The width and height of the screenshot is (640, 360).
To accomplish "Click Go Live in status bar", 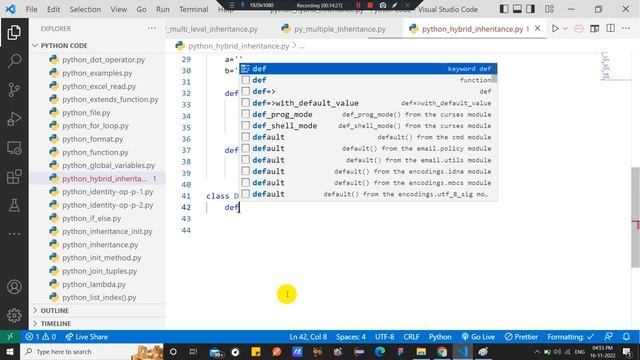I will tap(478, 337).
